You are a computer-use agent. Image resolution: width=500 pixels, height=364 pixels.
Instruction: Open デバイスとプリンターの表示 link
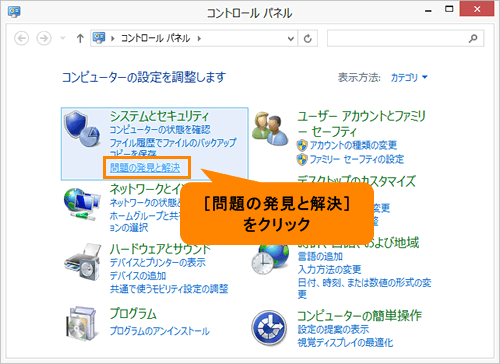point(158,262)
